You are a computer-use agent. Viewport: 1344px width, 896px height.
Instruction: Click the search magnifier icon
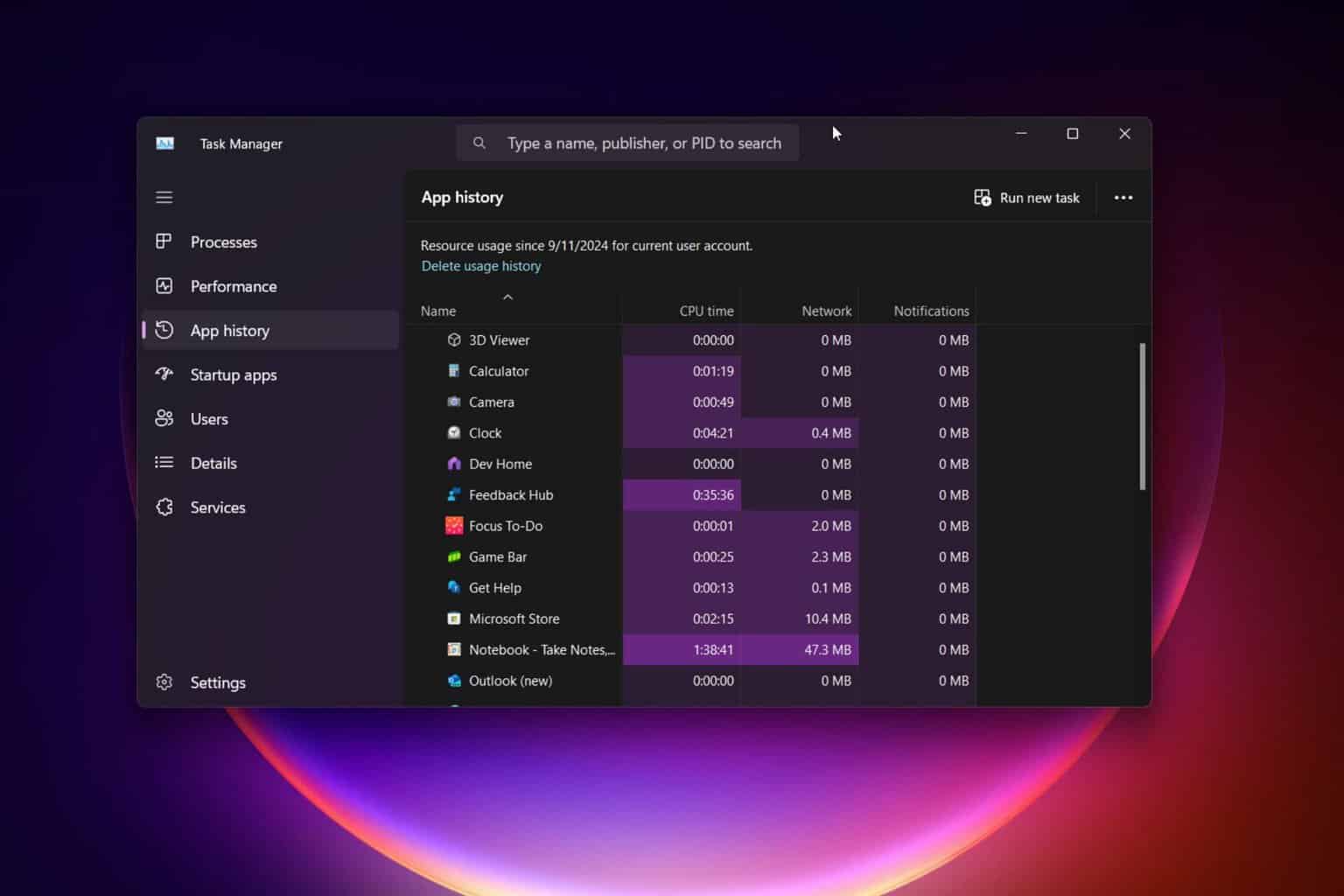tap(479, 143)
